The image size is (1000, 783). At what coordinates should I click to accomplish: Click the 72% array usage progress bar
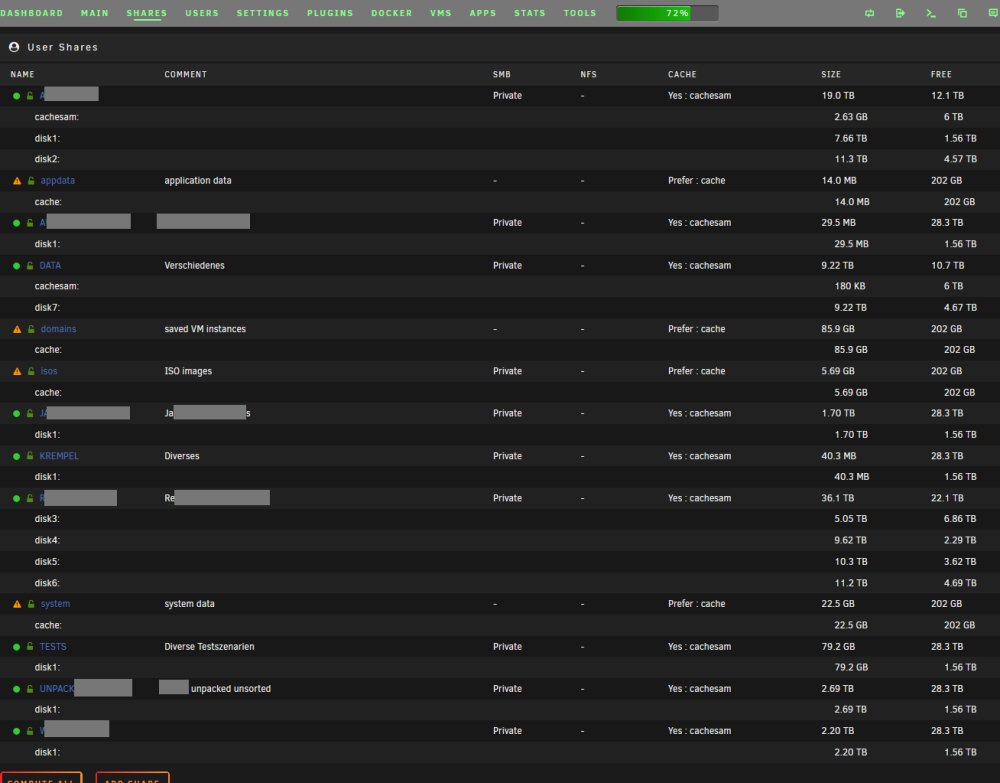point(667,13)
